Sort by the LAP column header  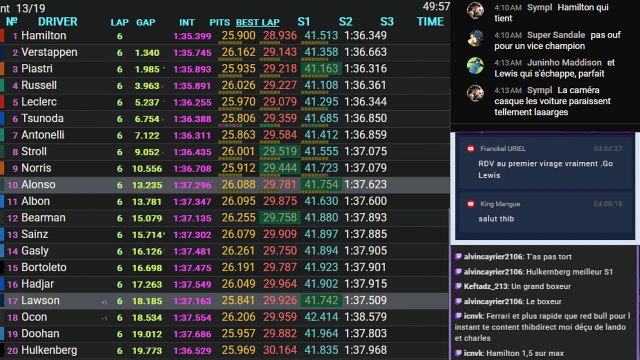click(120, 22)
